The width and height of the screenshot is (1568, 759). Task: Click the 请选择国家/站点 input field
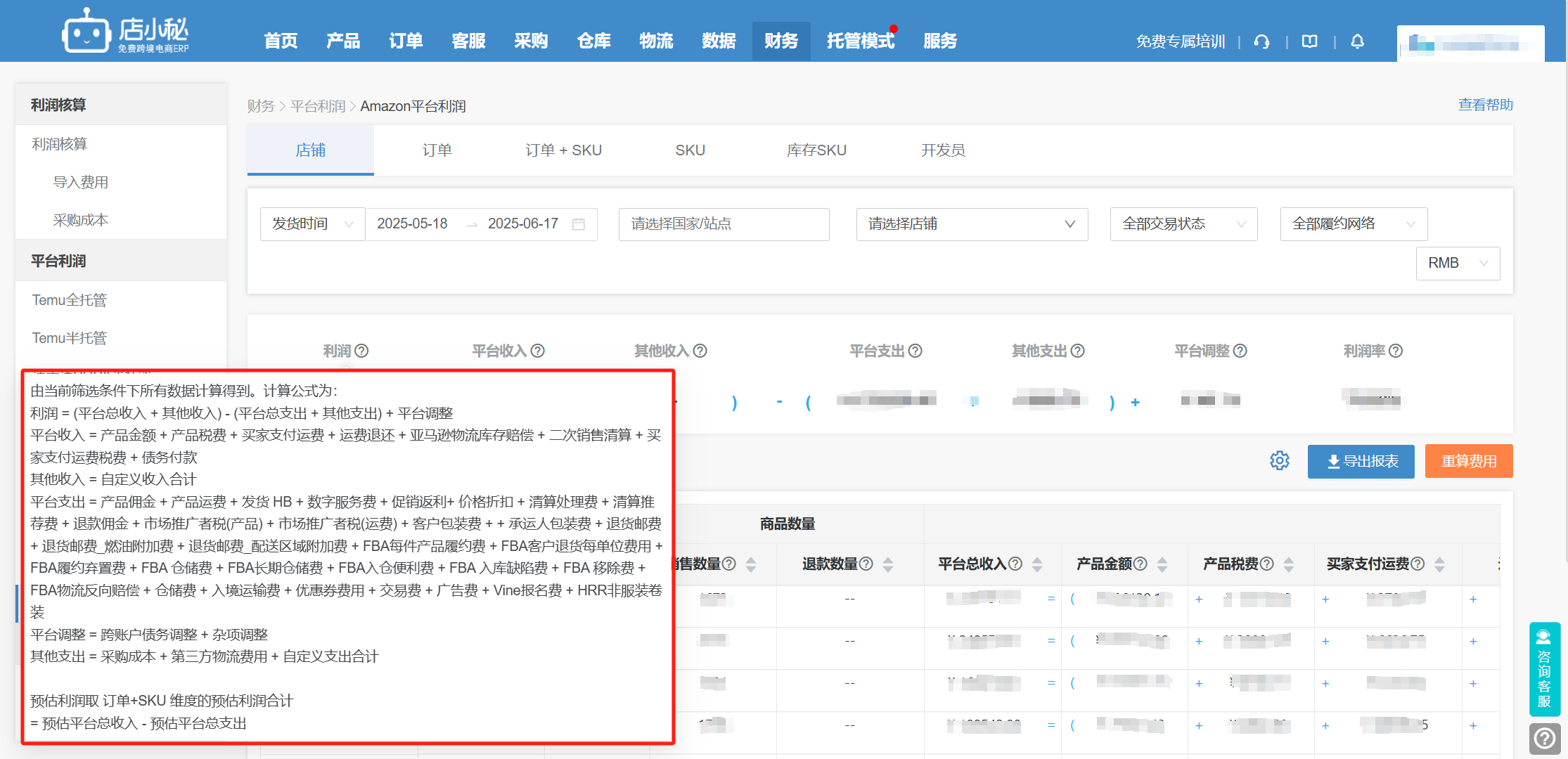click(x=724, y=224)
